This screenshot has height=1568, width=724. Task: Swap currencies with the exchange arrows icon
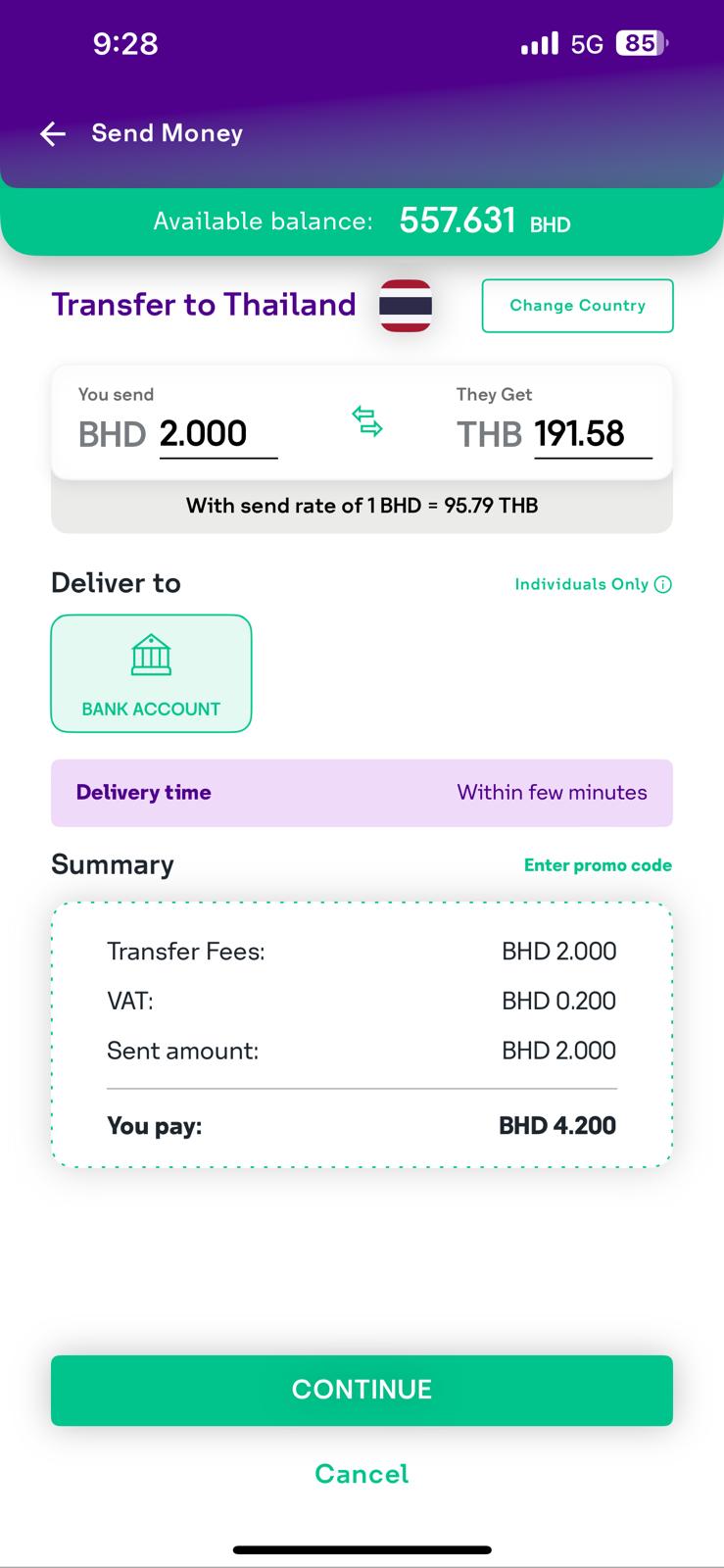[367, 421]
